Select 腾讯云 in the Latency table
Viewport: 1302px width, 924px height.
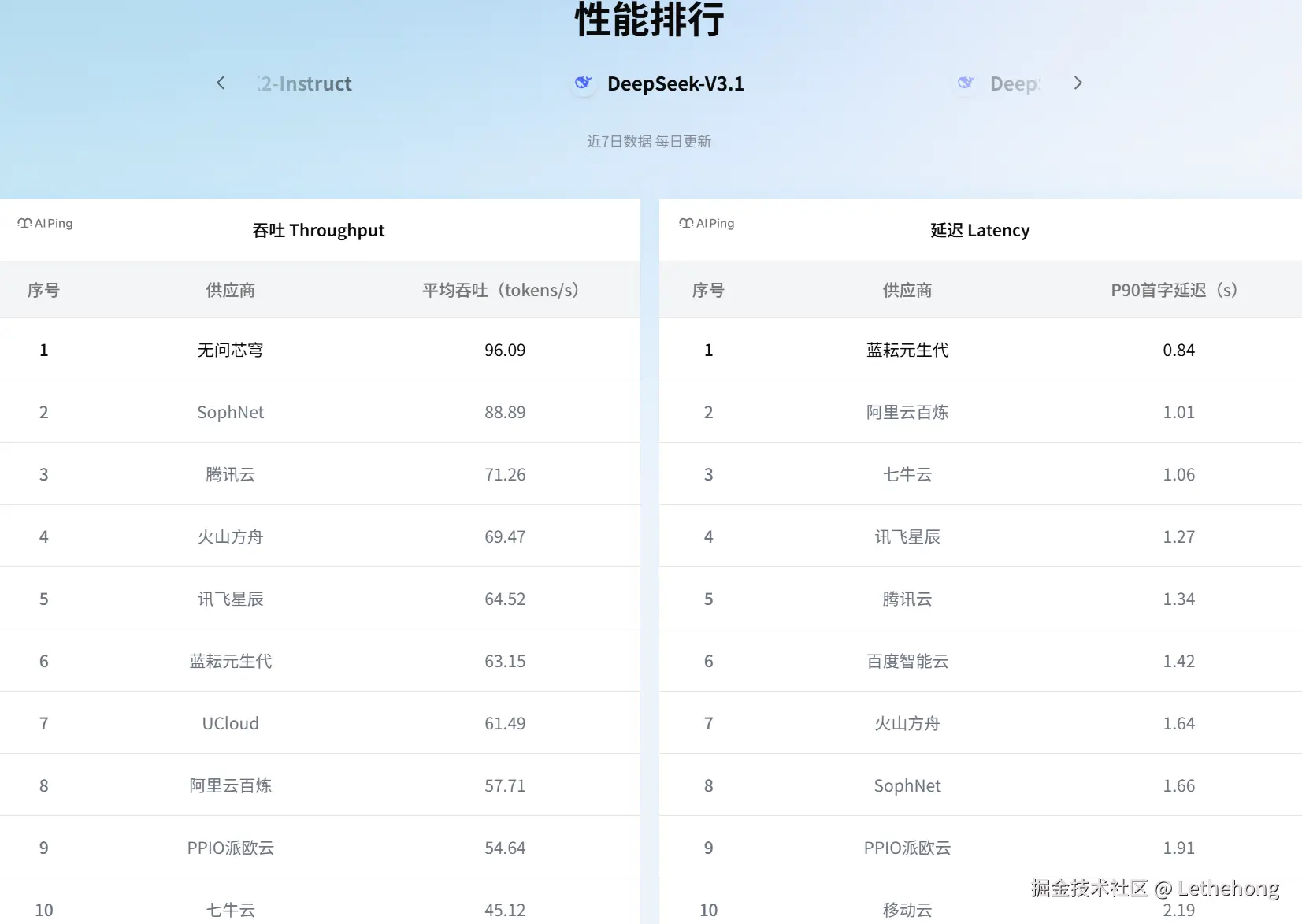(907, 599)
